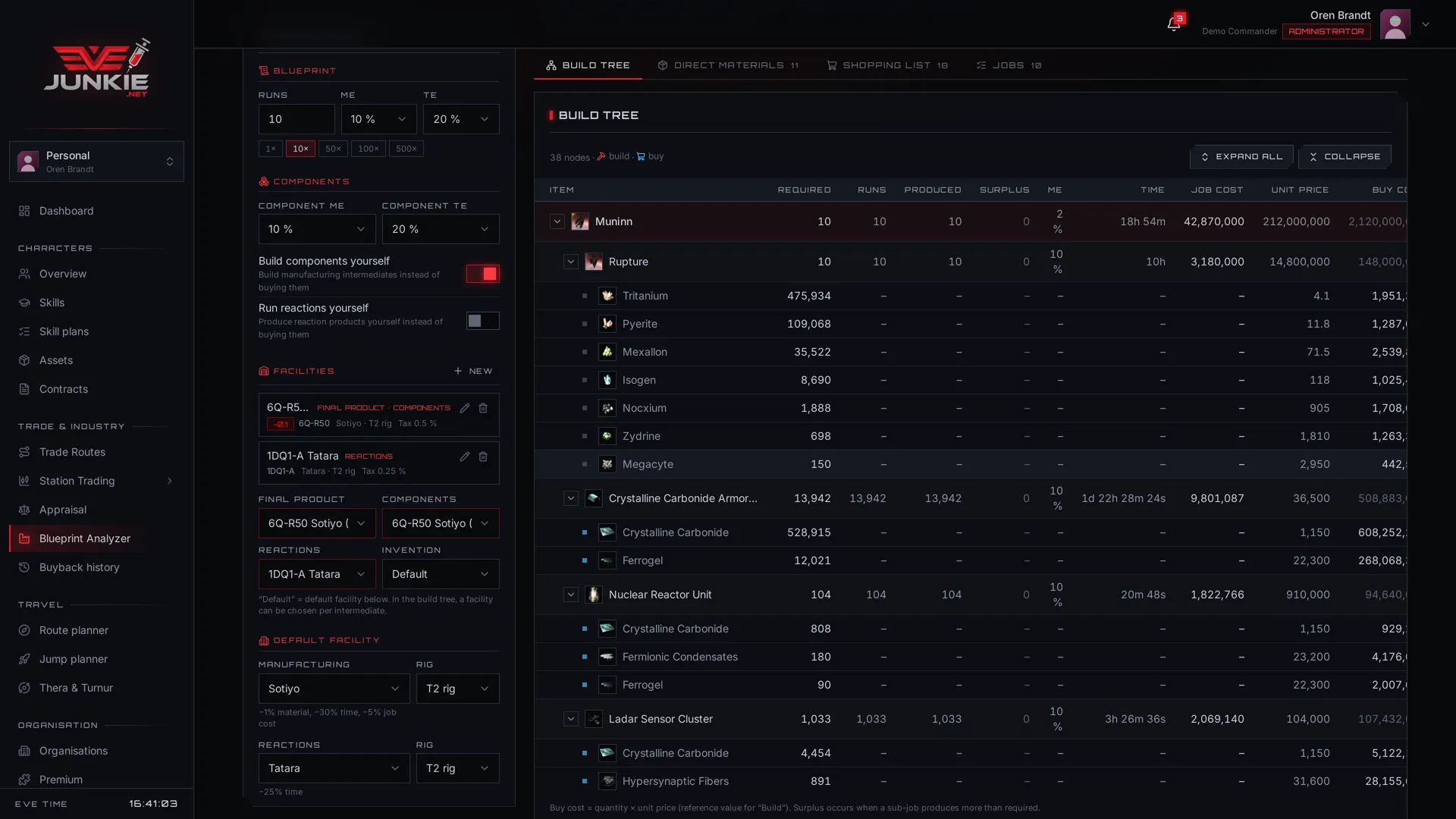Toggle Run reactions yourself switch
1456x819 pixels.
tap(482, 321)
